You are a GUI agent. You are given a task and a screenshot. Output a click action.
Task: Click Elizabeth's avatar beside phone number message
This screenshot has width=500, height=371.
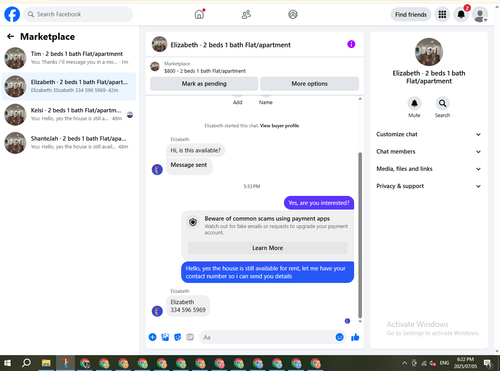(x=157, y=311)
